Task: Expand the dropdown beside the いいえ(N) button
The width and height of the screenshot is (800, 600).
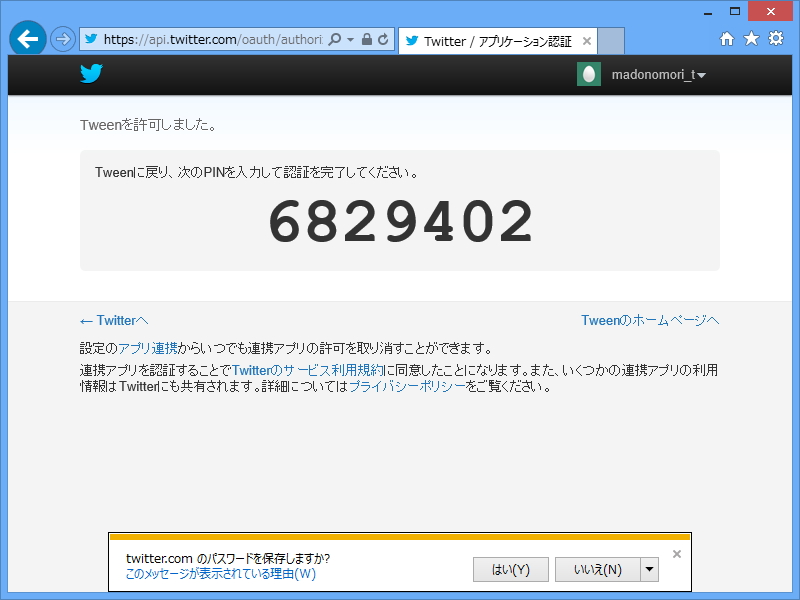Action: tap(650, 569)
